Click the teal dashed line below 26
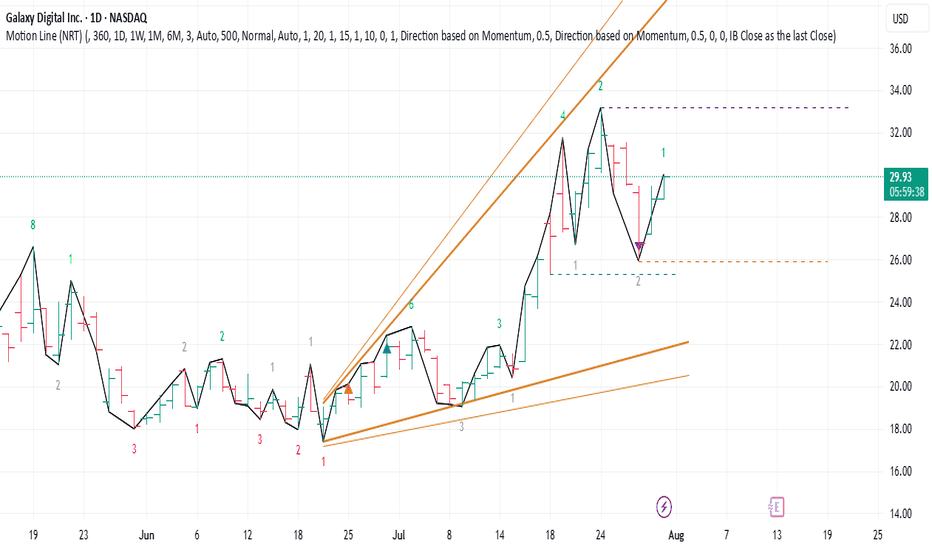This screenshot has height=550, width=932. [x=613, y=274]
